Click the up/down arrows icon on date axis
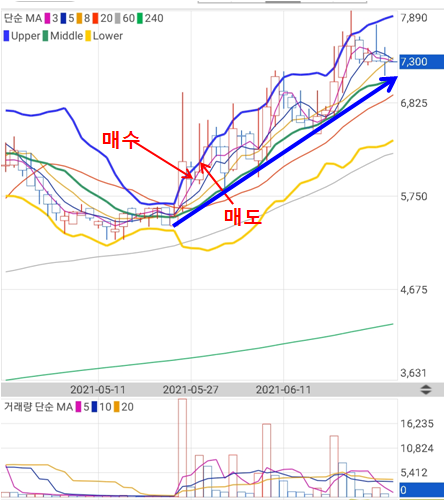445x501 pixels. coord(426,389)
